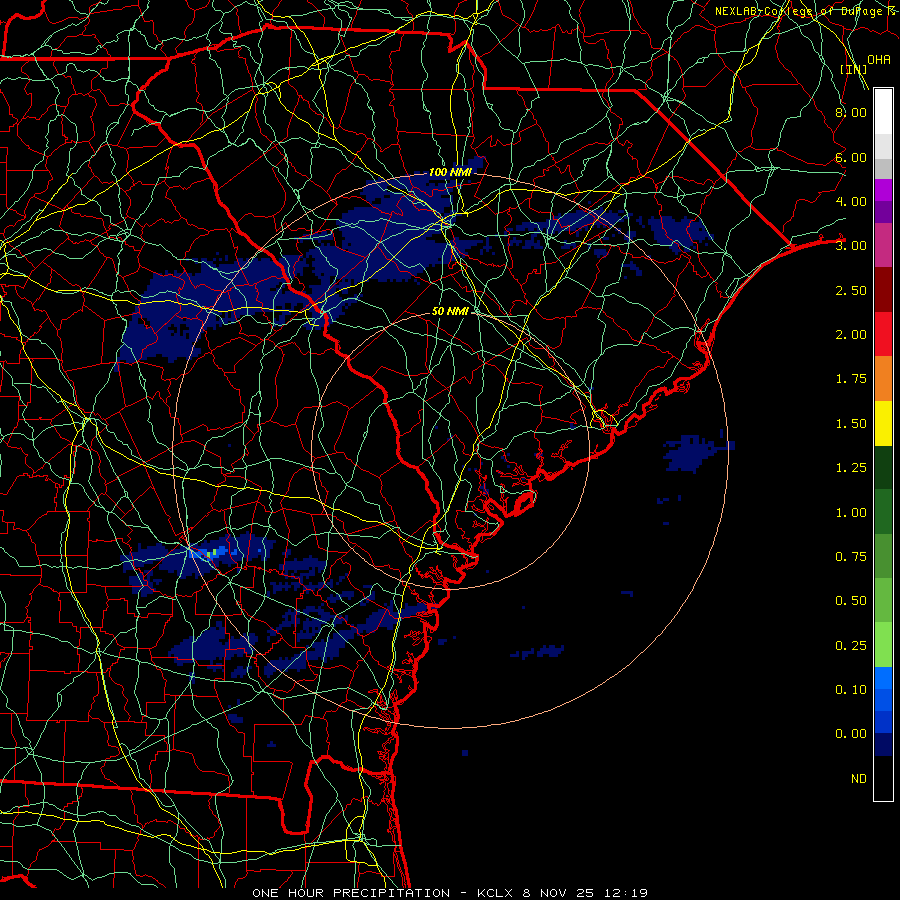900x900 pixels.
Task: Select the black ND swatch in legend
Action: (x=883, y=778)
